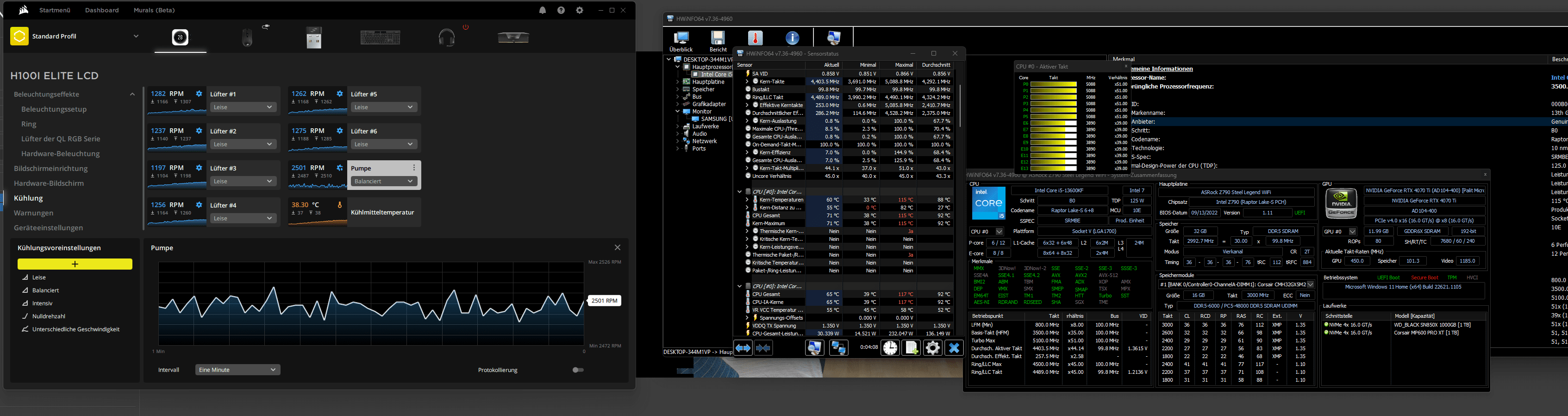Select Grafikadapter in HWiNFO64 tree
Viewport: 1568px width, 416px height.
708,104
